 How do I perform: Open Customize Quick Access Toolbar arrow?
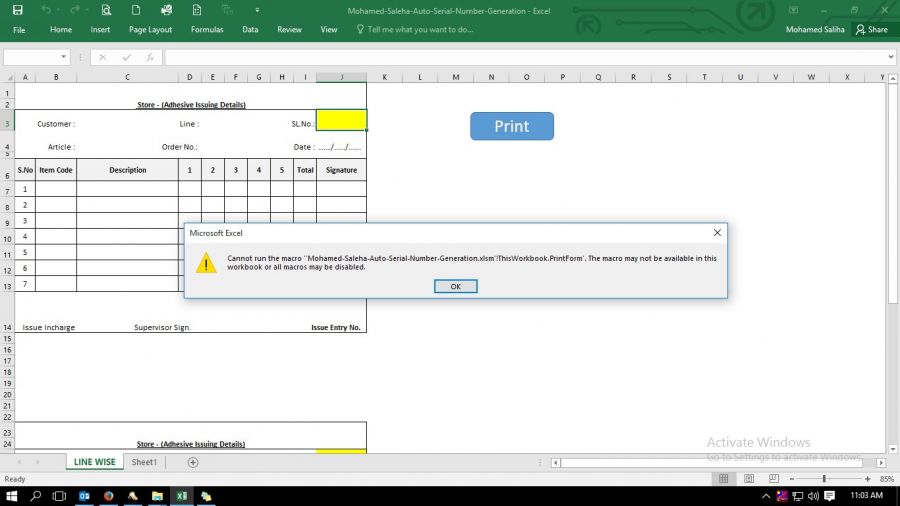click(x=257, y=10)
